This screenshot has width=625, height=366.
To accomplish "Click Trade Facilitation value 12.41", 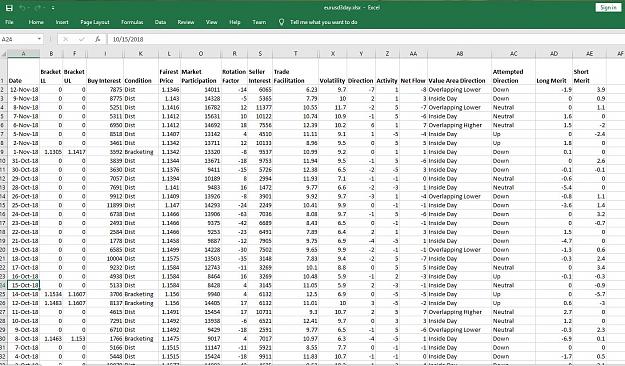I will (x=295, y=321).
